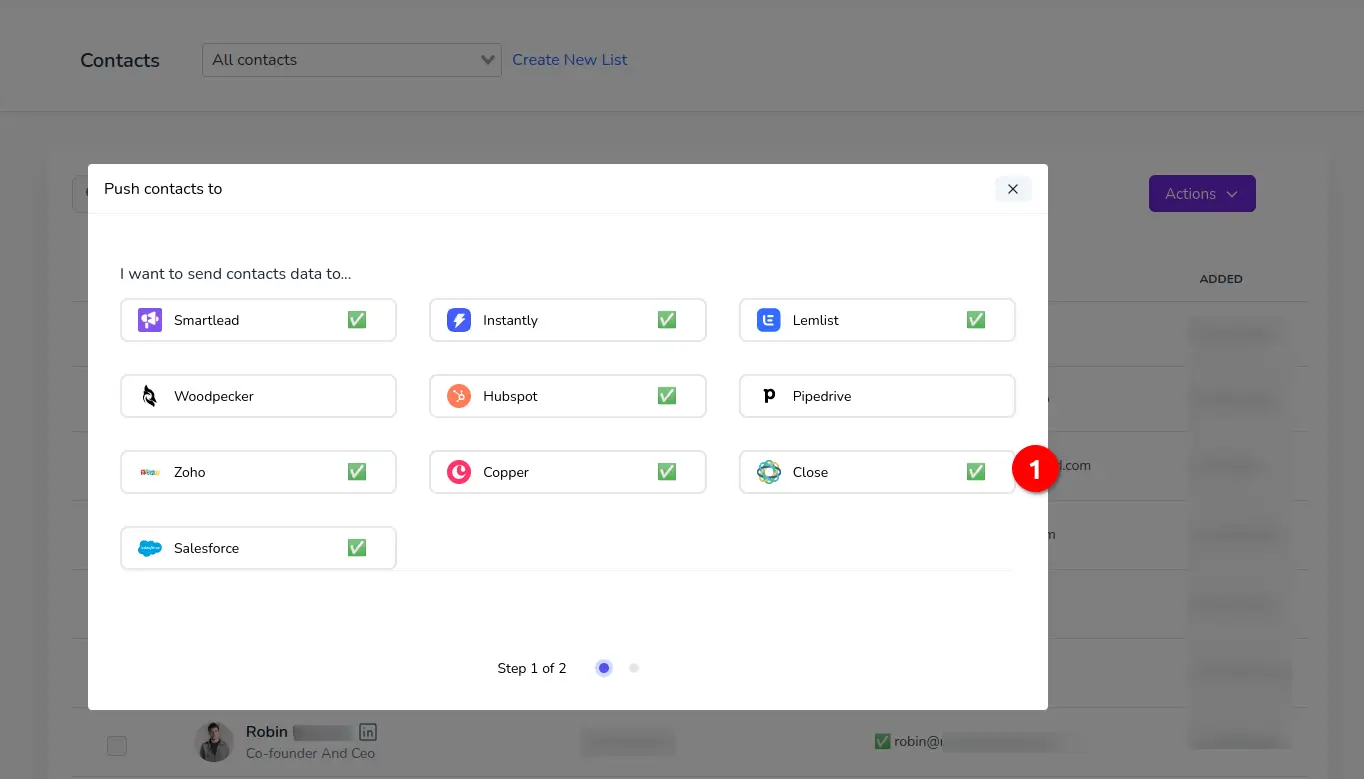Expand the Actions dropdown menu
Viewport: 1364px width, 779px height.
1202,193
